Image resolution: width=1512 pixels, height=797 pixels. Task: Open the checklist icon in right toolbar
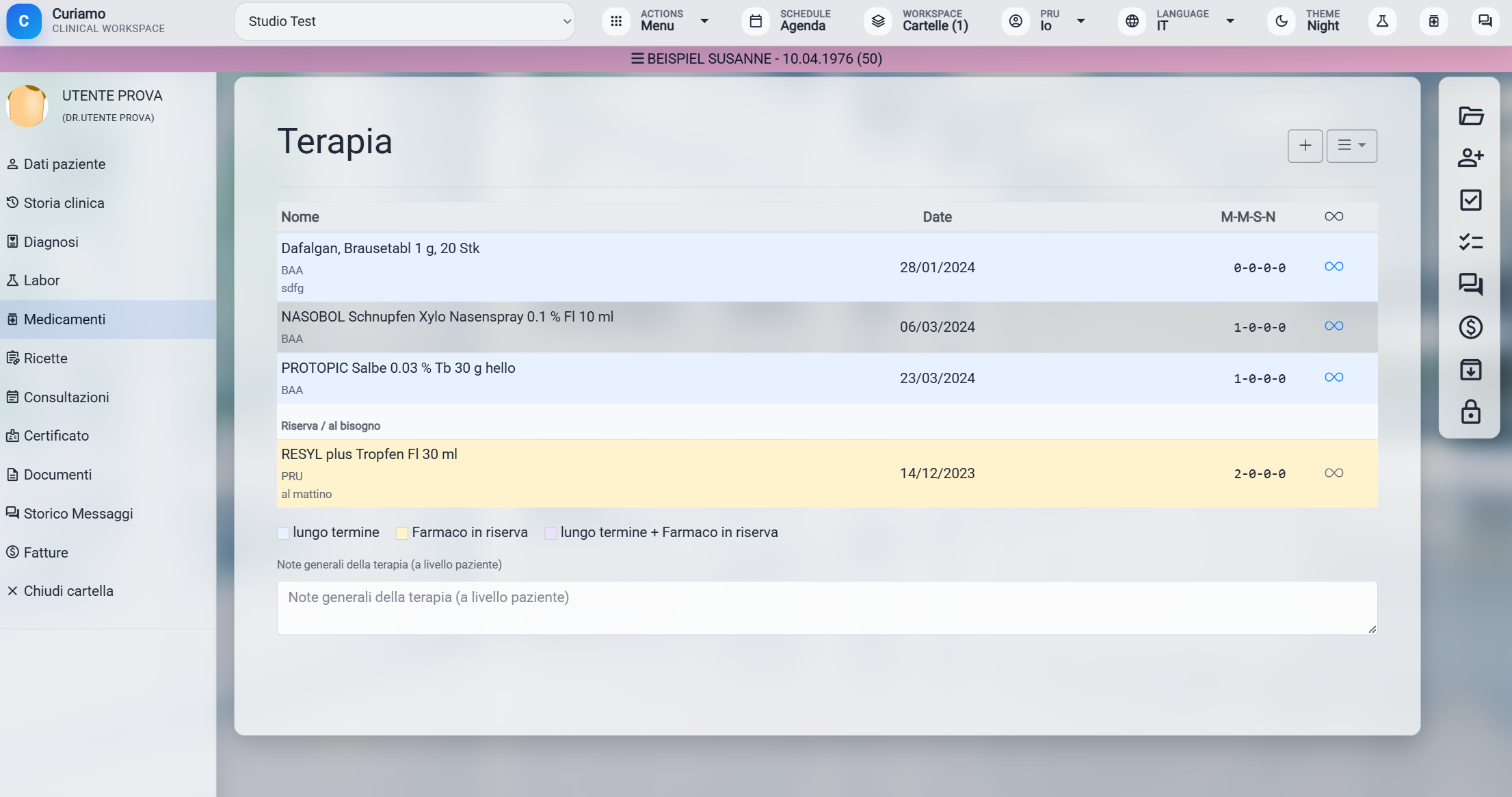pyautogui.click(x=1470, y=242)
